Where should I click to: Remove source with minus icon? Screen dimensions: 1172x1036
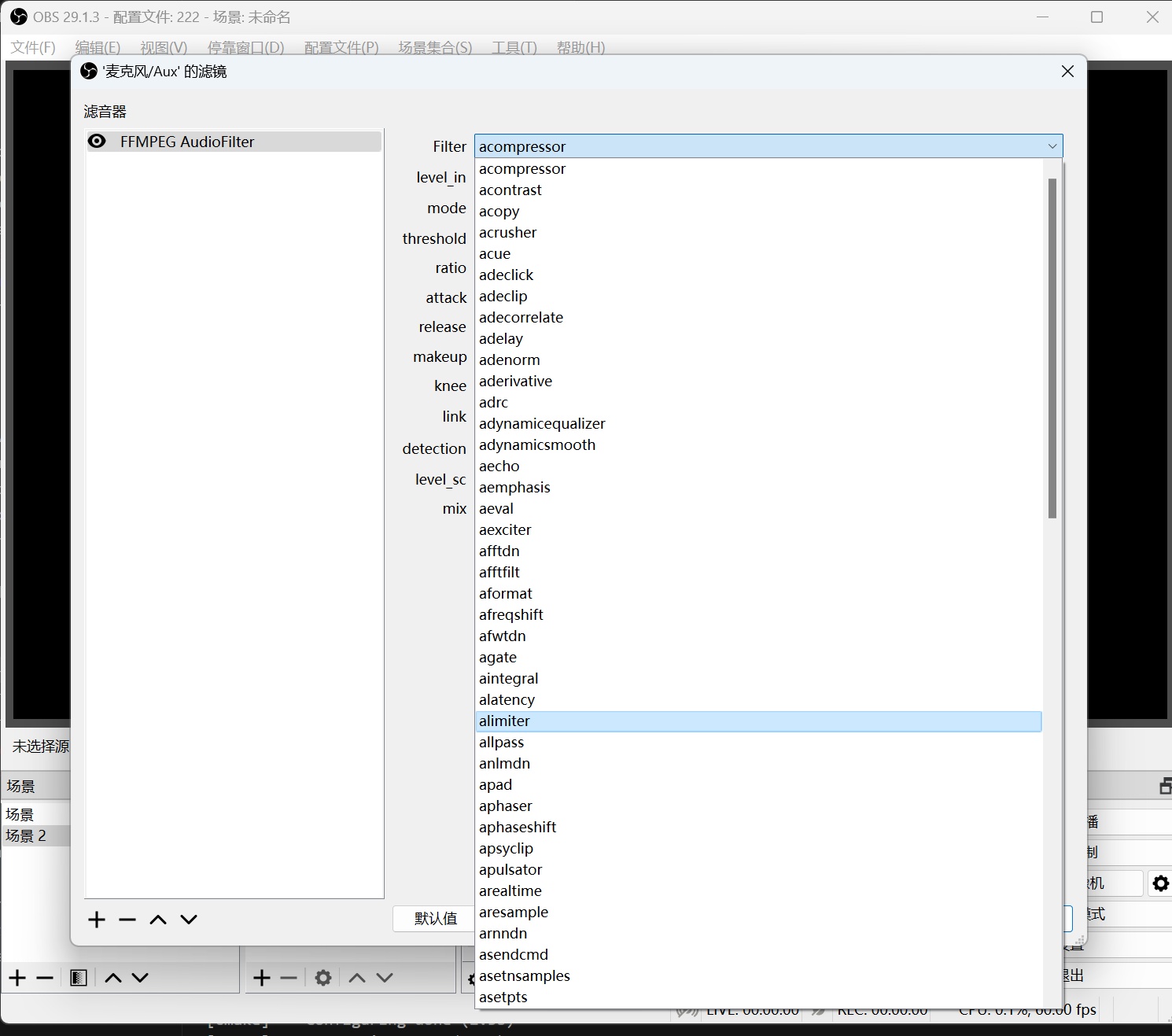click(289, 978)
